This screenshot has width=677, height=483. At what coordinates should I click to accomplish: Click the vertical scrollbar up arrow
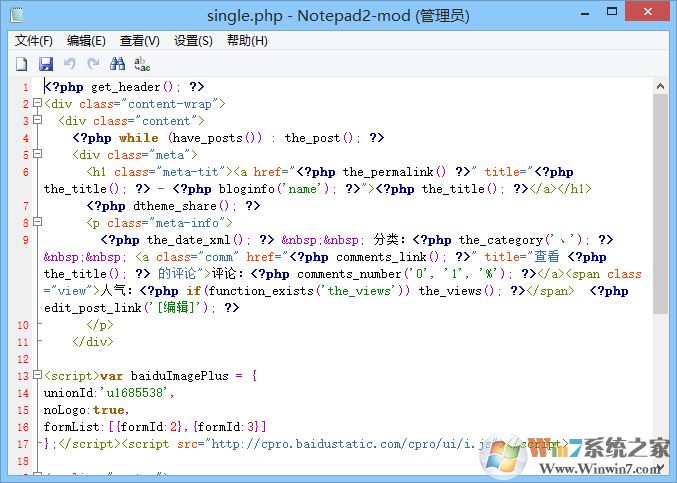click(x=660, y=86)
